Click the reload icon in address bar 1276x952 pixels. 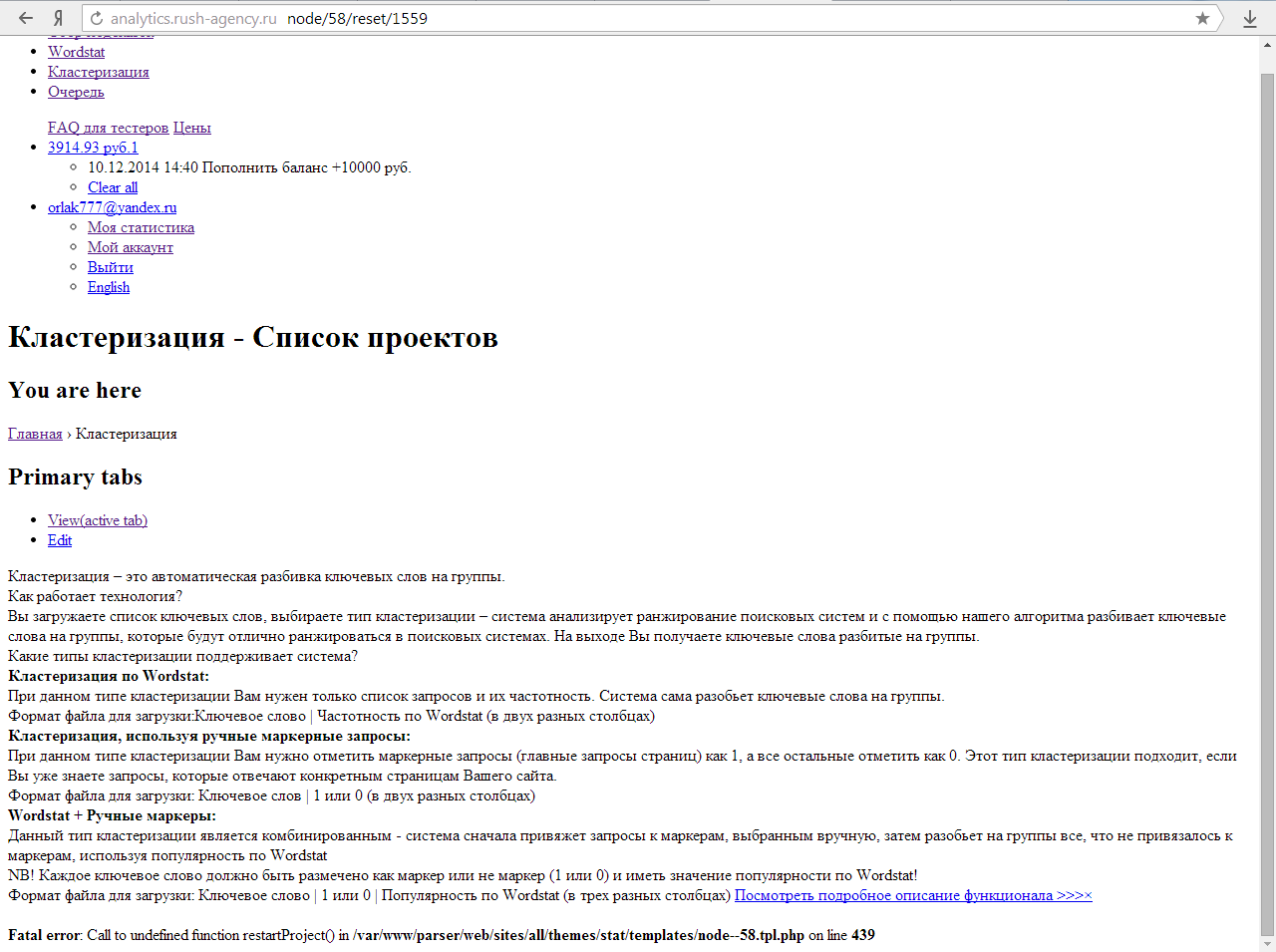coord(97,18)
